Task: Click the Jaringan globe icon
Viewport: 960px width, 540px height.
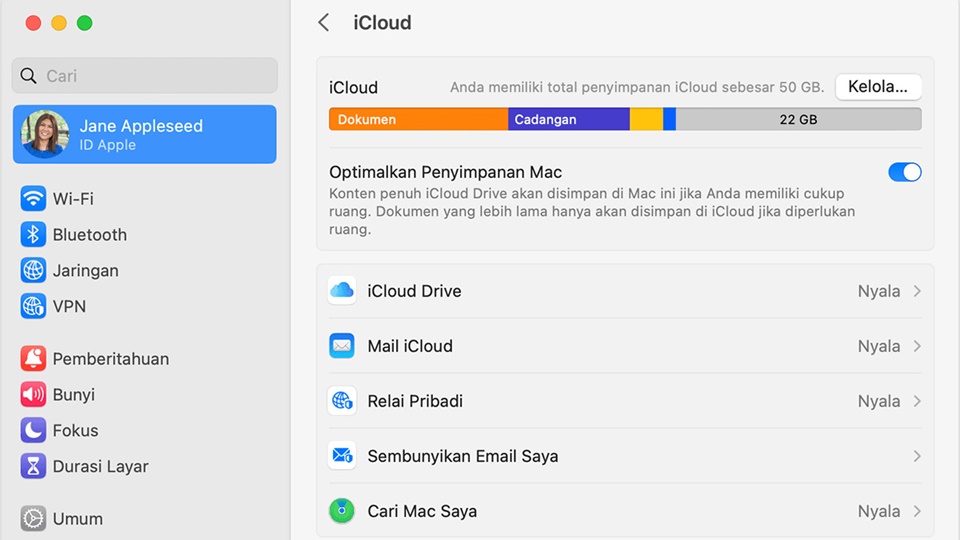Action: coord(33,270)
